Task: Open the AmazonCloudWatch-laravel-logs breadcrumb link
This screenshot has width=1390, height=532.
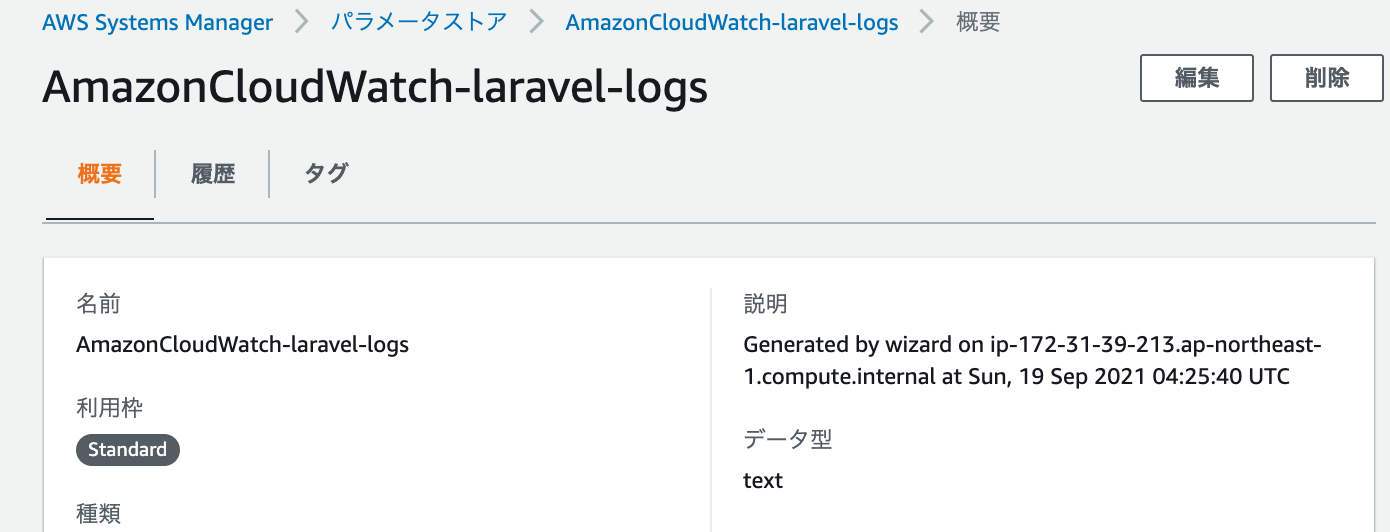Action: click(732, 22)
